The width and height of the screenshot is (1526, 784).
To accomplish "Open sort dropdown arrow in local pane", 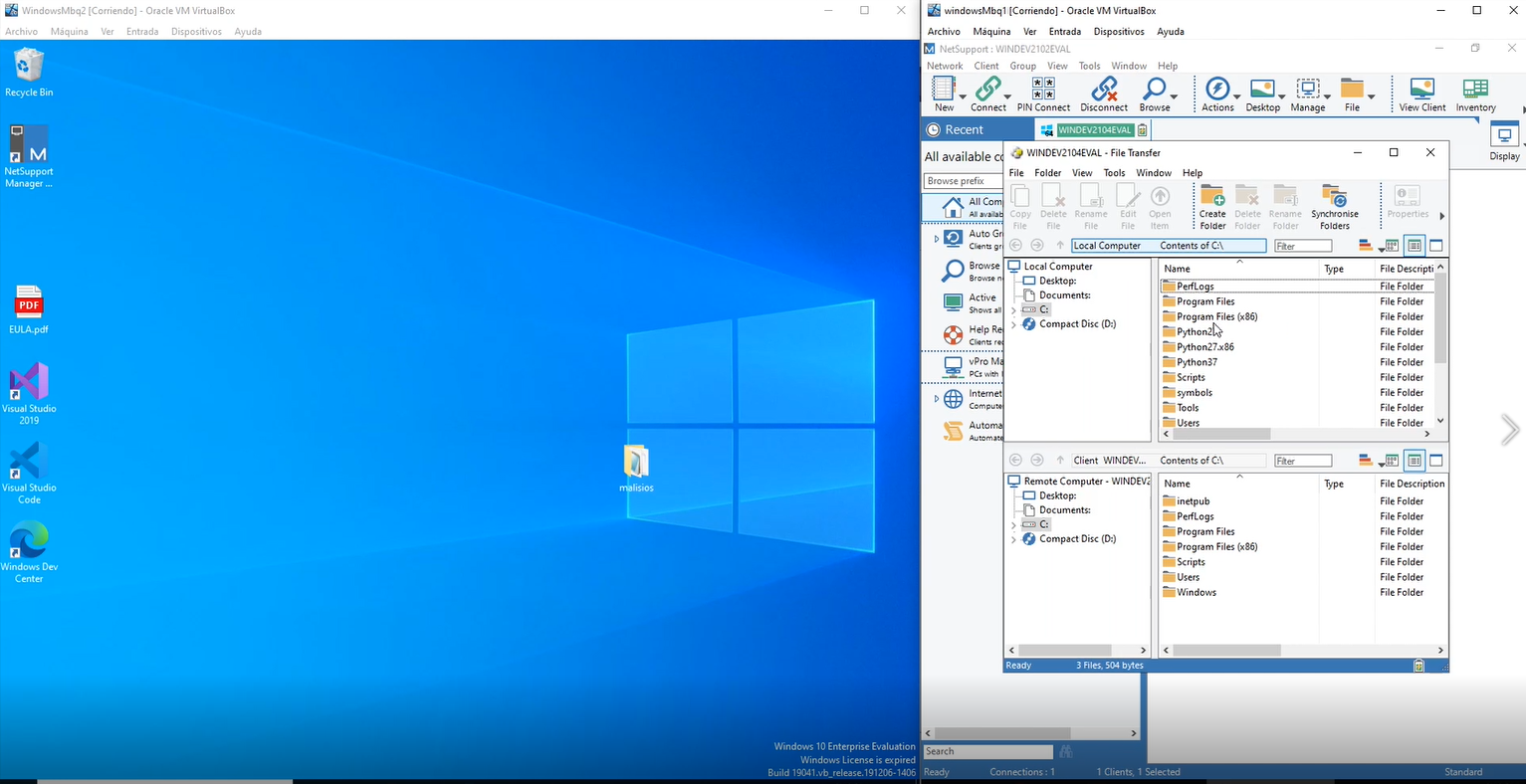I will tap(1382, 249).
